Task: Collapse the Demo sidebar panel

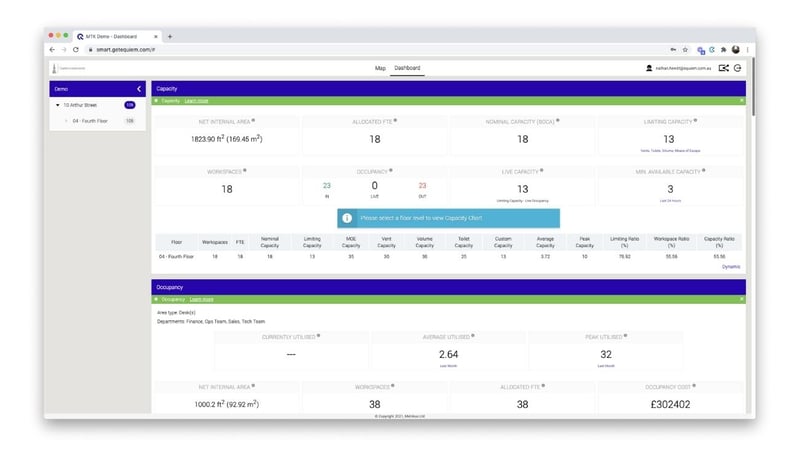Action: 138,89
